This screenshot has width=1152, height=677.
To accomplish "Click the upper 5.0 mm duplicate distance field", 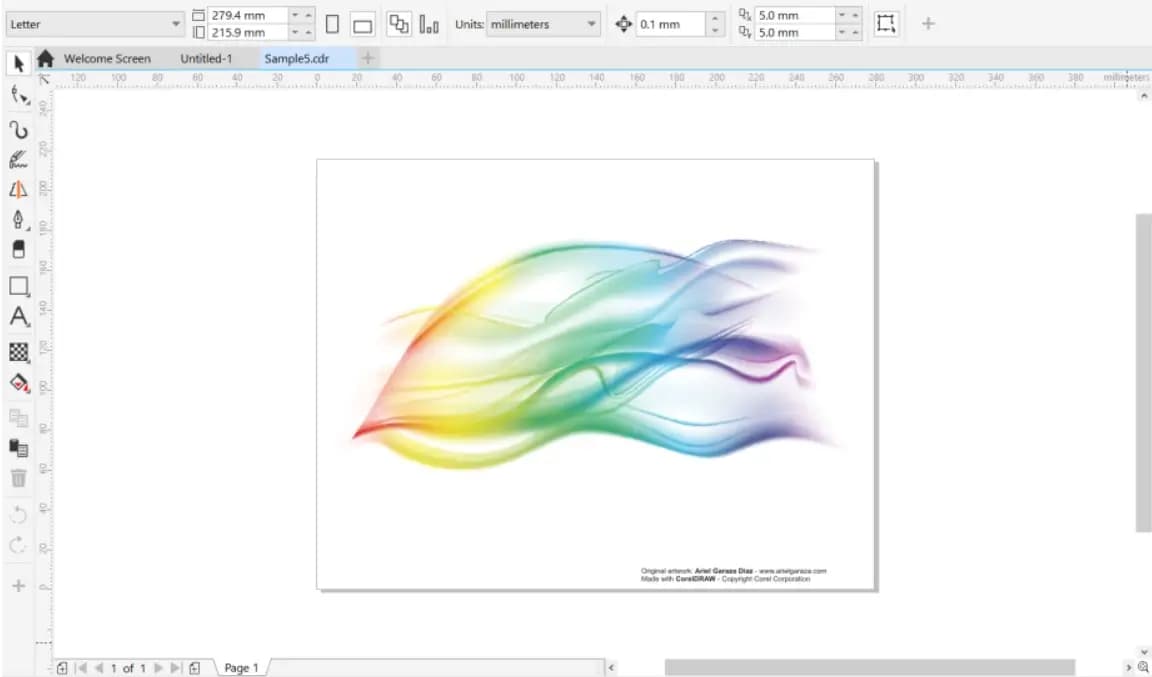I will [796, 15].
